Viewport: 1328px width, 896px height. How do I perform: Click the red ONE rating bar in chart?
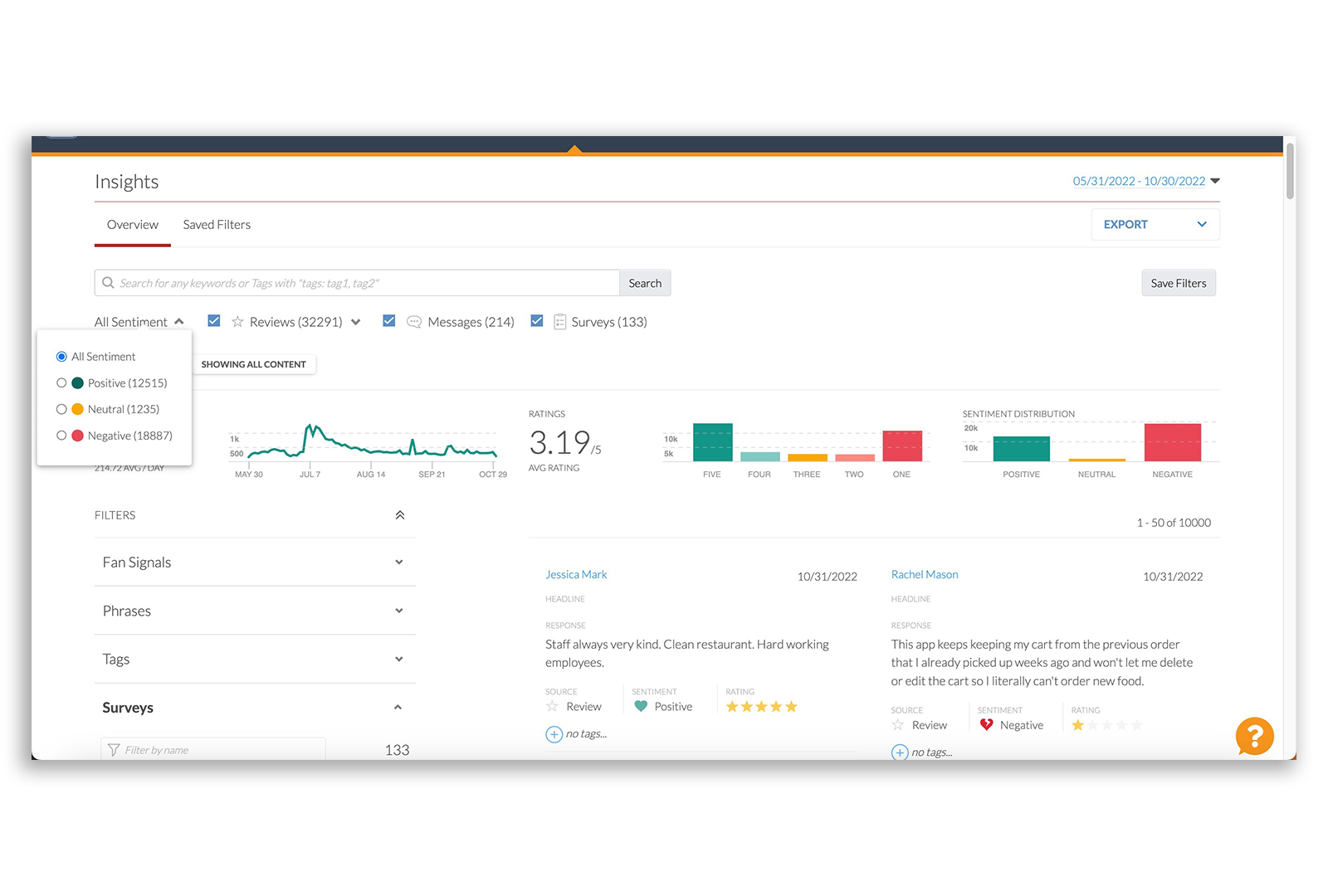click(x=901, y=446)
